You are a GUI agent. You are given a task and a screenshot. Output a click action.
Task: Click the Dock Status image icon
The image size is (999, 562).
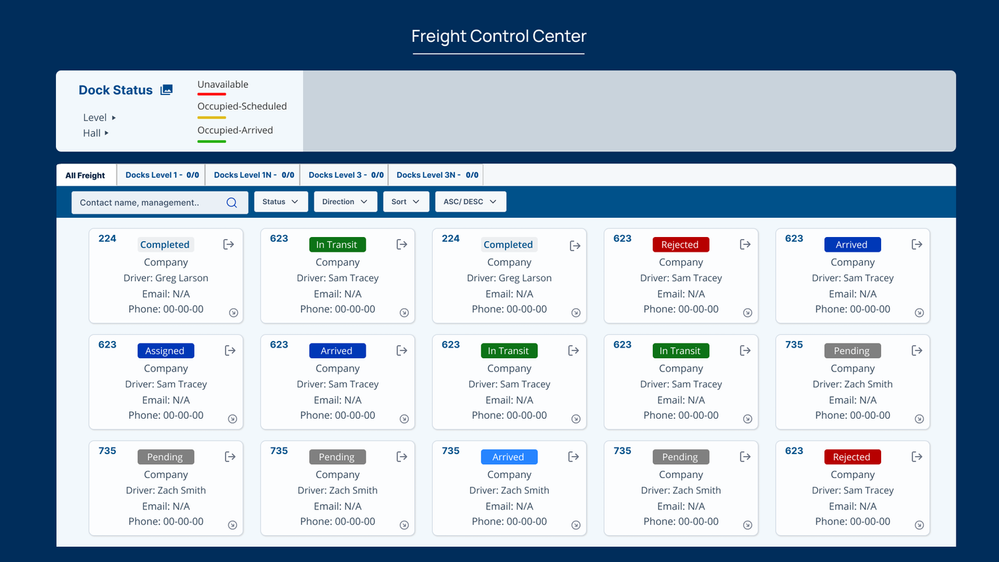coord(167,90)
